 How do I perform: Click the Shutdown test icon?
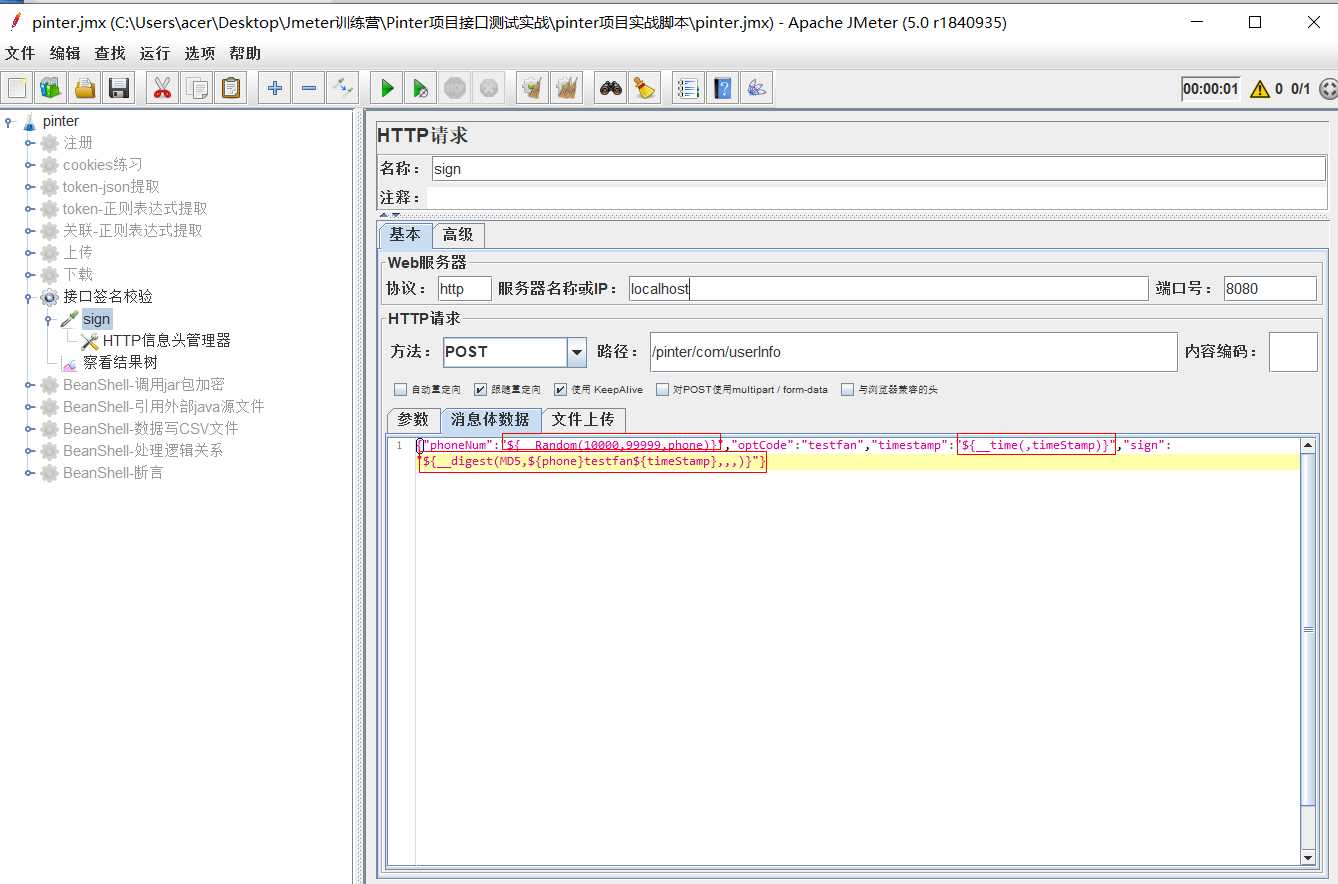pyautogui.click(x=488, y=88)
